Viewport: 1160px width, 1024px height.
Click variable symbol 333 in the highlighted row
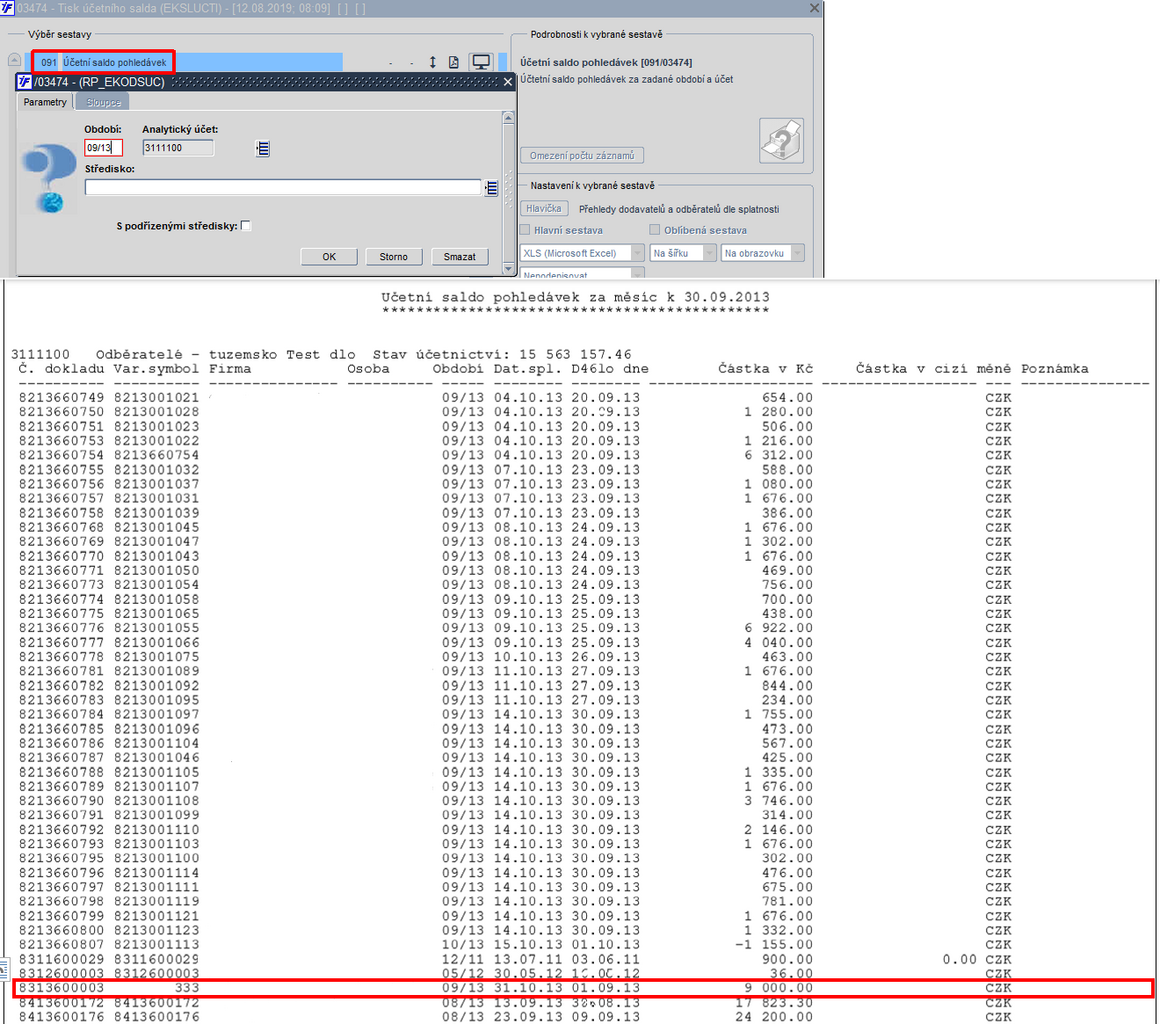point(186,988)
